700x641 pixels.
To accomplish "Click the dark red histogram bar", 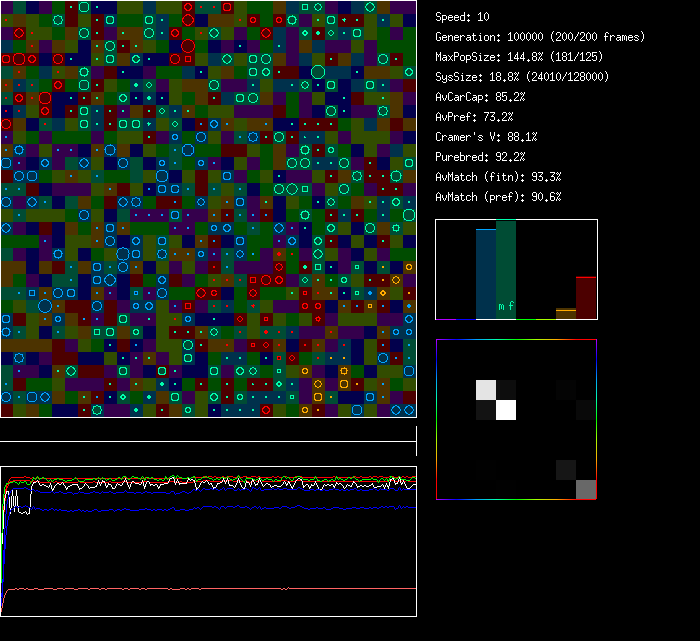I will tap(586, 298).
